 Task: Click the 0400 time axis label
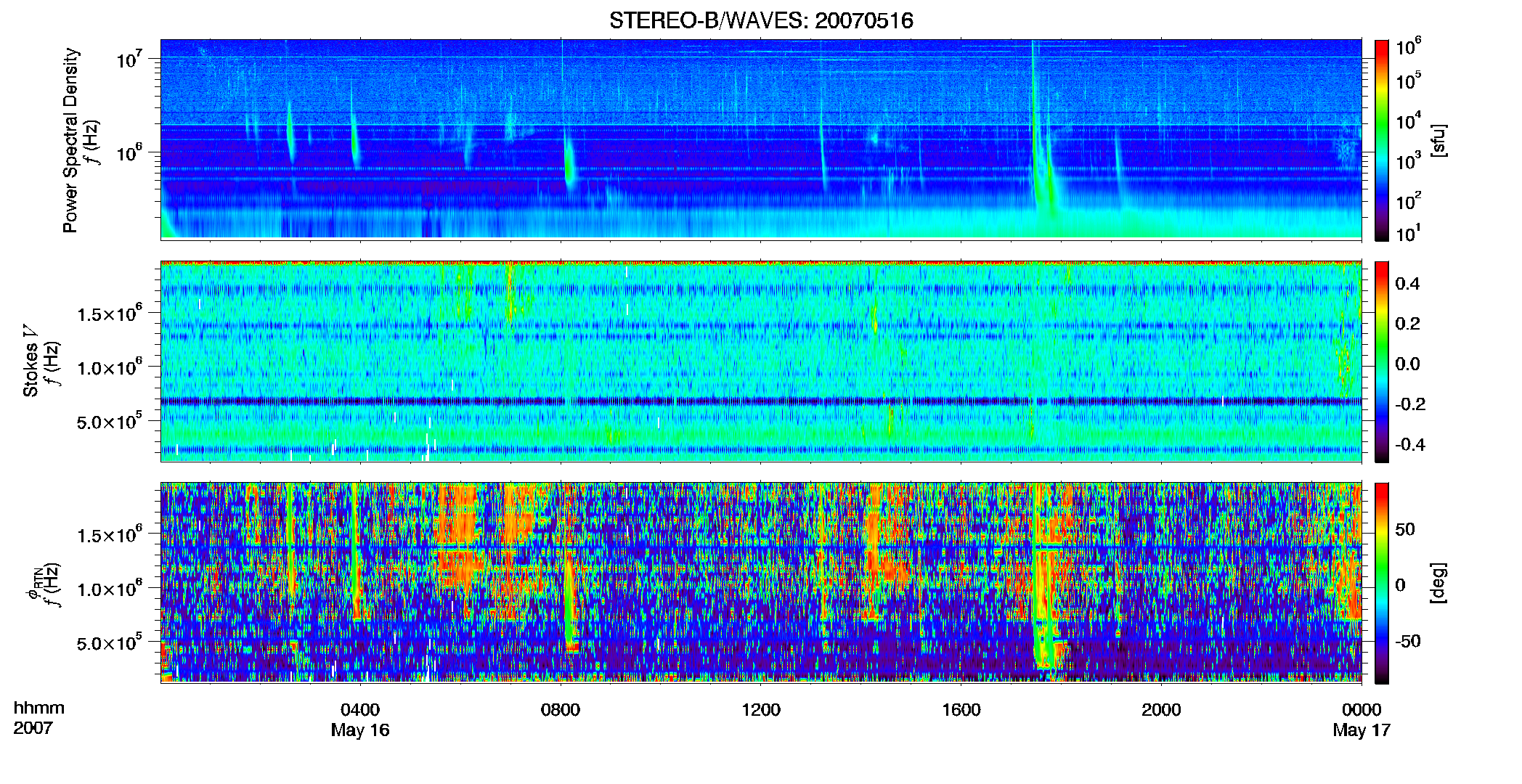coord(360,709)
